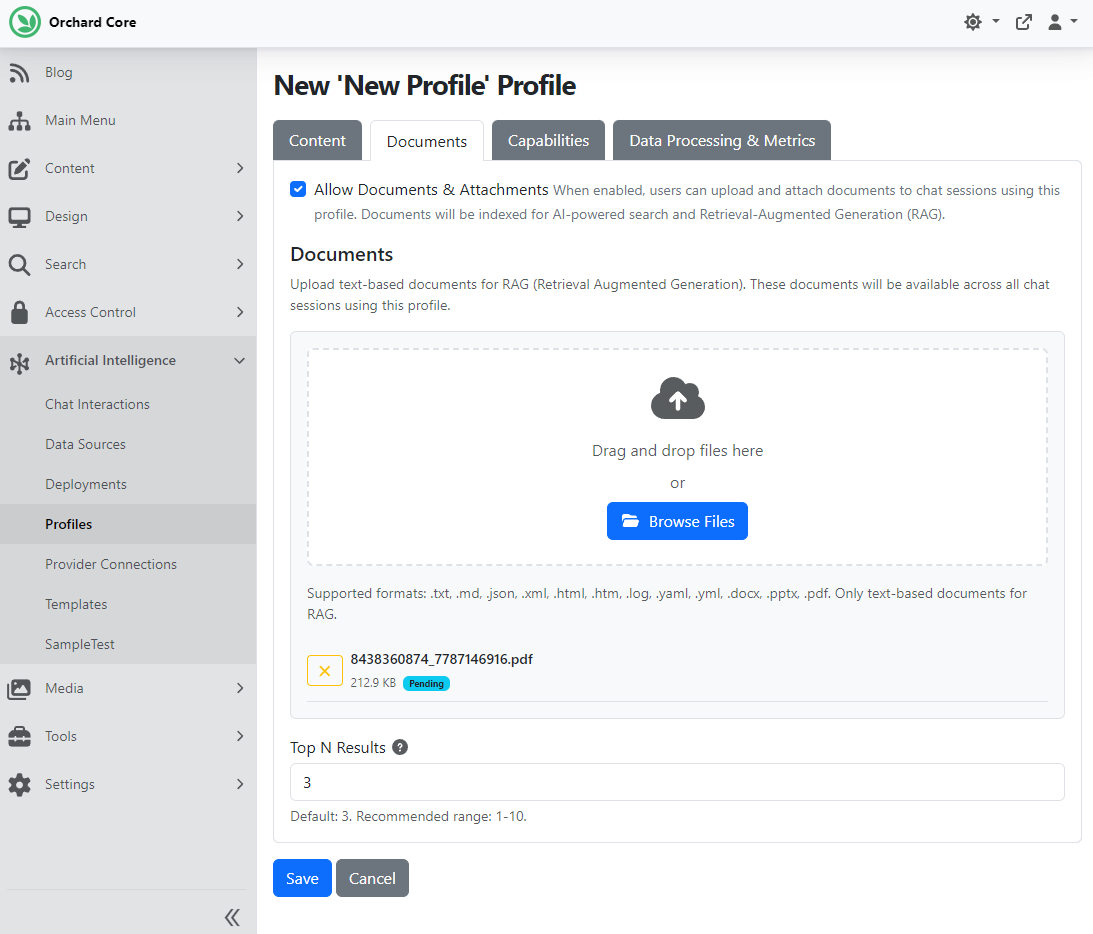
Task: Click the Documents section heading
Action: pos(342,254)
